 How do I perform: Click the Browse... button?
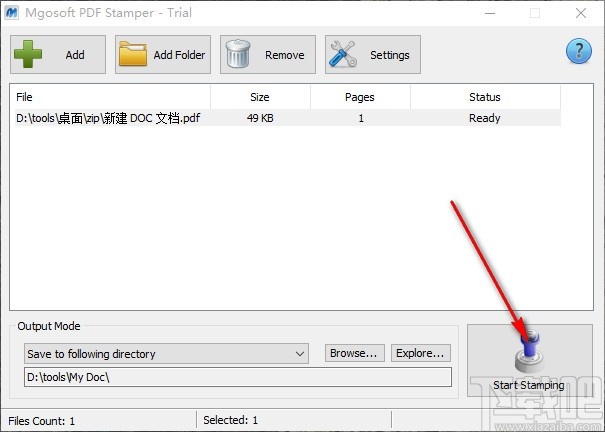(355, 353)
